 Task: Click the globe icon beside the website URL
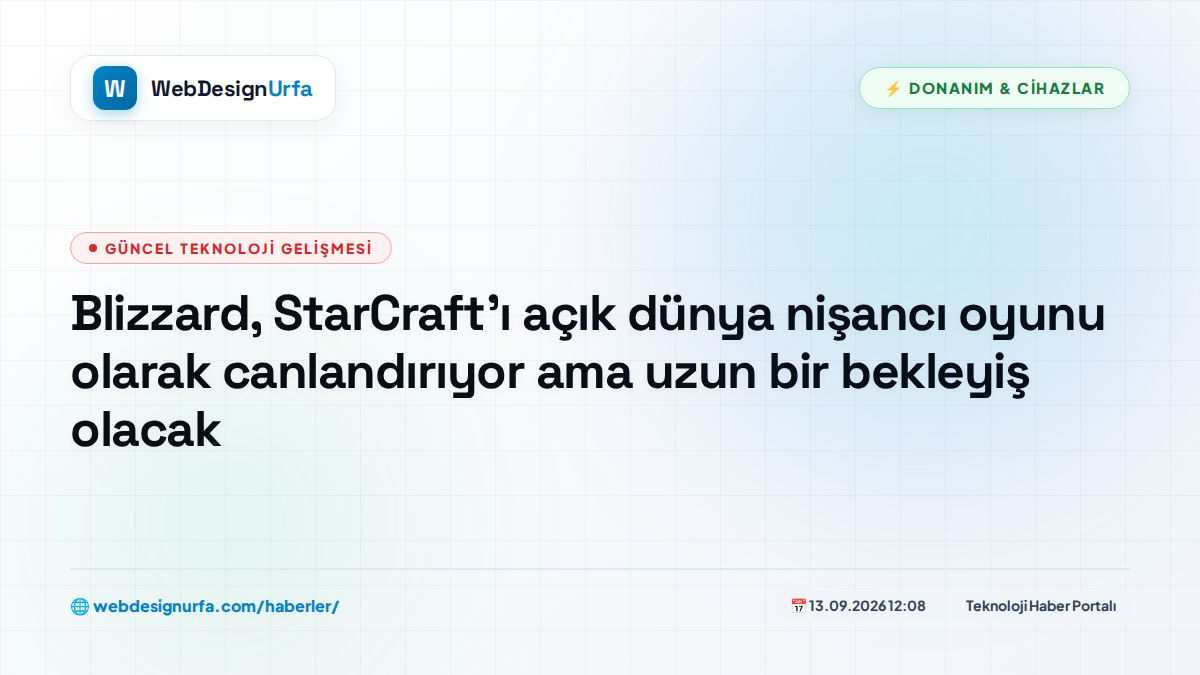[80, 606]
